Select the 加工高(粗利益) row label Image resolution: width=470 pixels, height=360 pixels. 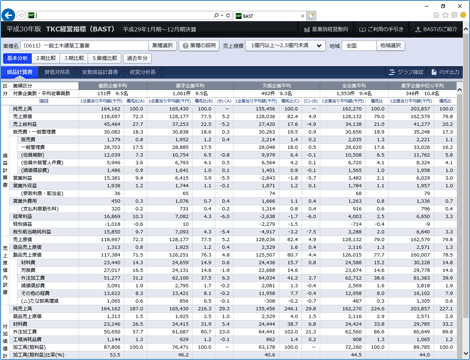(29, 347)
